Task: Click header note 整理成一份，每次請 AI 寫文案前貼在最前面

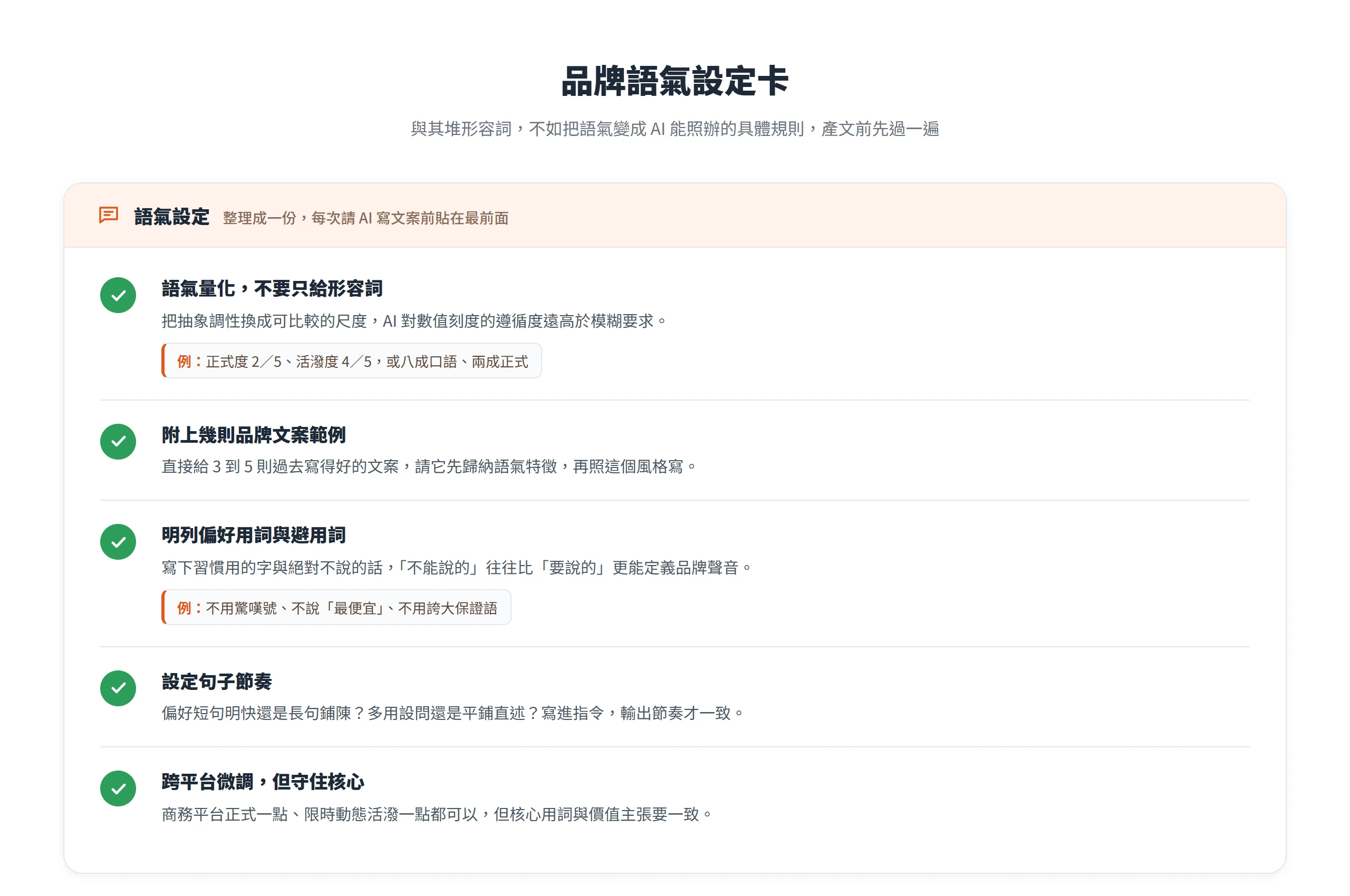Action: click(x=366, y=218)
